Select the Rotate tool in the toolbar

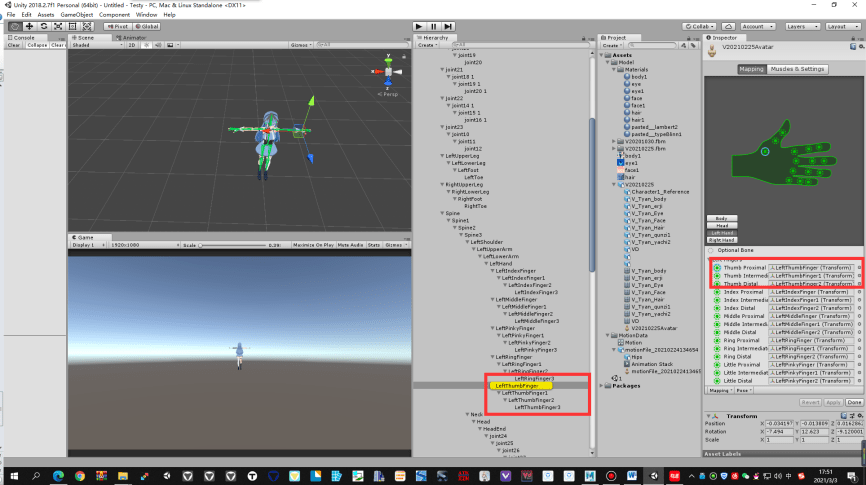pyautogui.click(x=44, y=27)
